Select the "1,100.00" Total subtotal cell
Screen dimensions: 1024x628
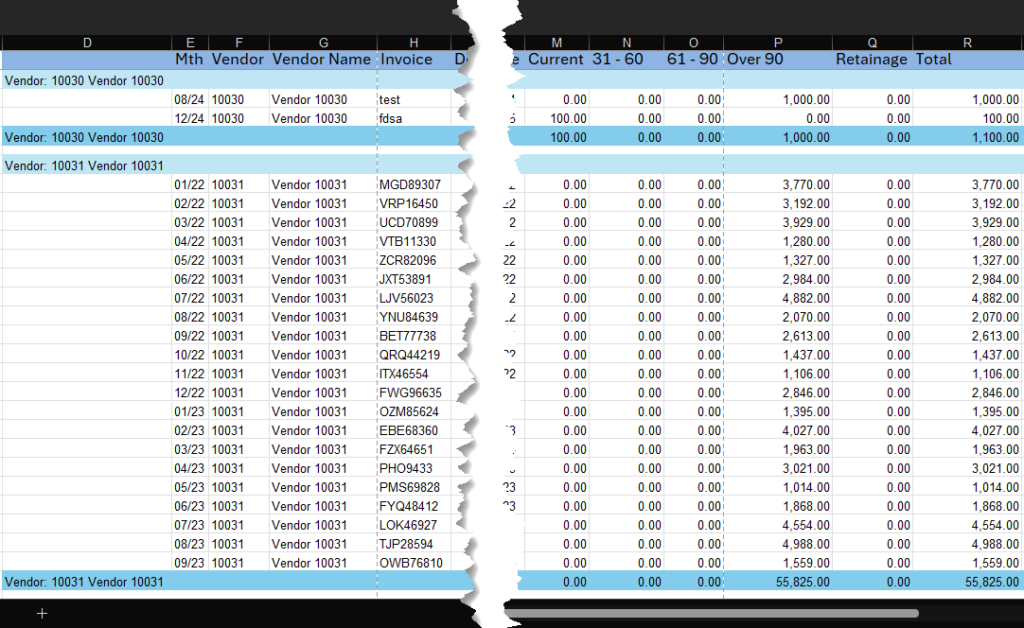[967, 138]
